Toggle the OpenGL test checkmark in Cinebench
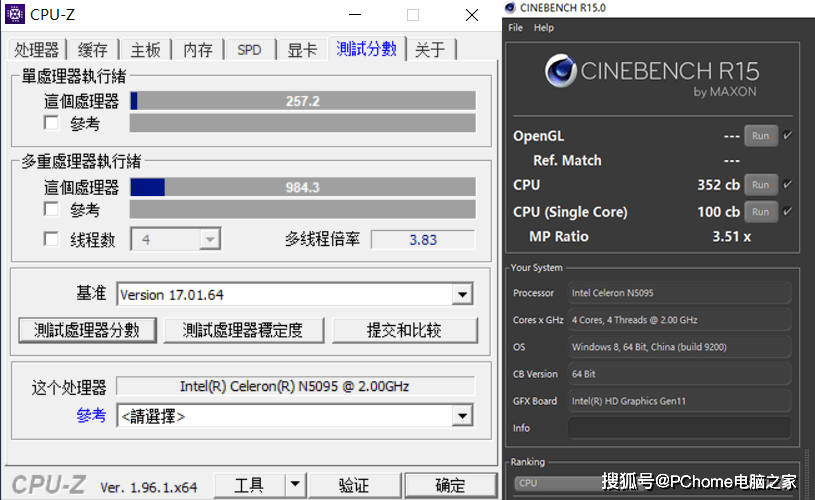The height and width of the screenshot is (500, 815). pos(787,135)
